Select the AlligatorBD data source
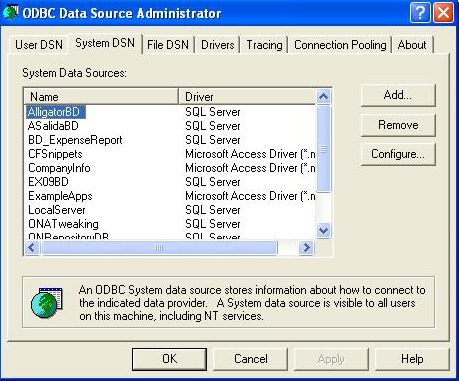 point(55,112)
